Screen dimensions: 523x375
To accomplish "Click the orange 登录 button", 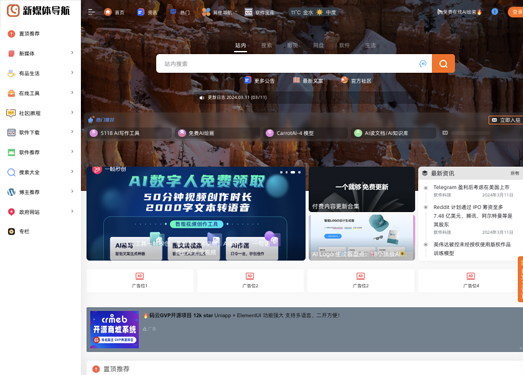I will [x=516, y=12].
